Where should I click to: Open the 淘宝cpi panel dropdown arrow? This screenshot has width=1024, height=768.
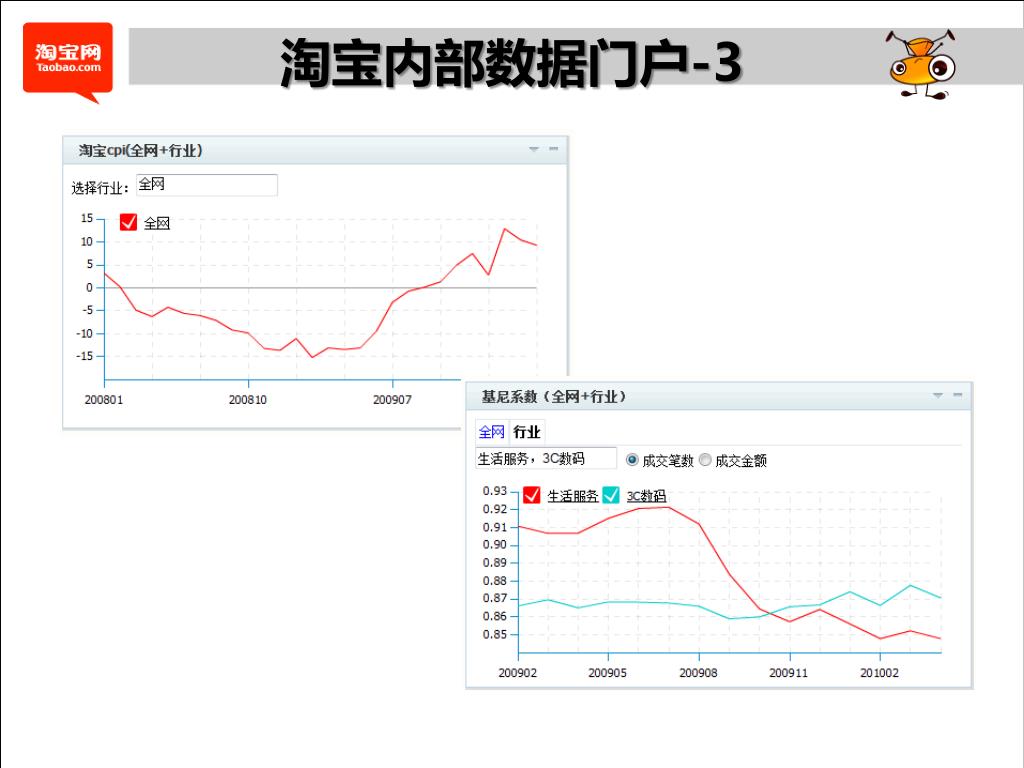[x=534, y=150]
